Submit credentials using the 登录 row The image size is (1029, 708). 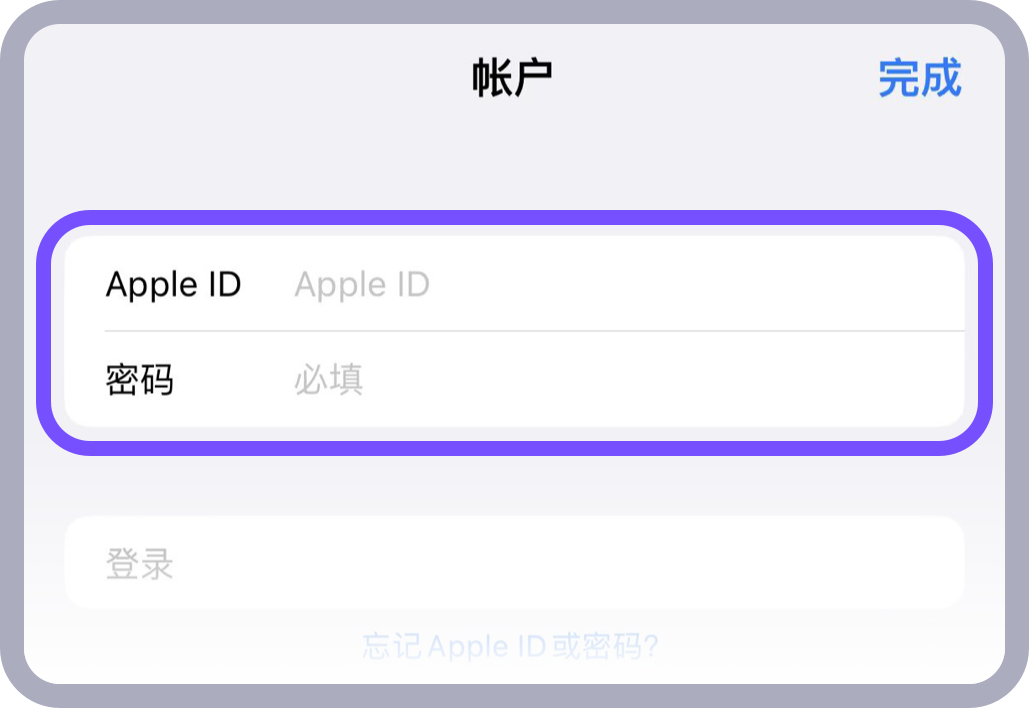pos(514,563)
